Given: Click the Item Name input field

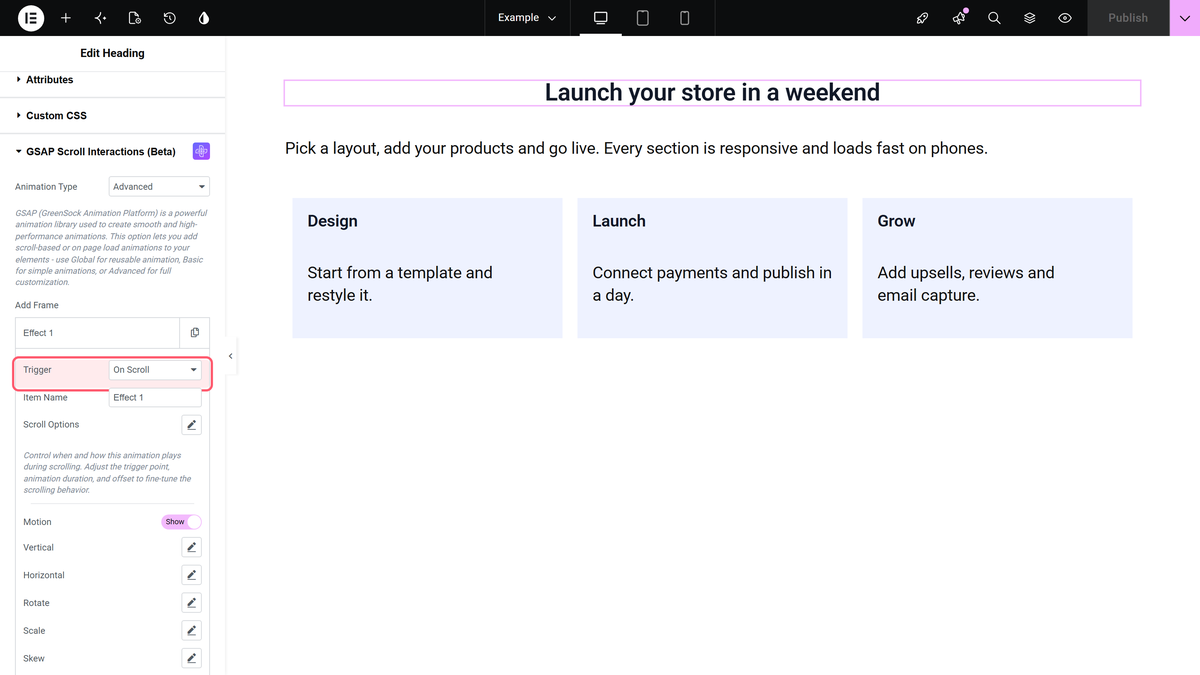Looking at the screenshot, I should pos(155,398).
